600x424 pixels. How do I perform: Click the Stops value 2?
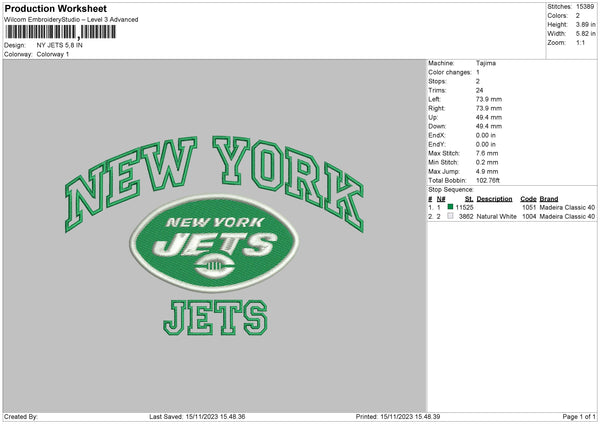click(x=478, y=81)
